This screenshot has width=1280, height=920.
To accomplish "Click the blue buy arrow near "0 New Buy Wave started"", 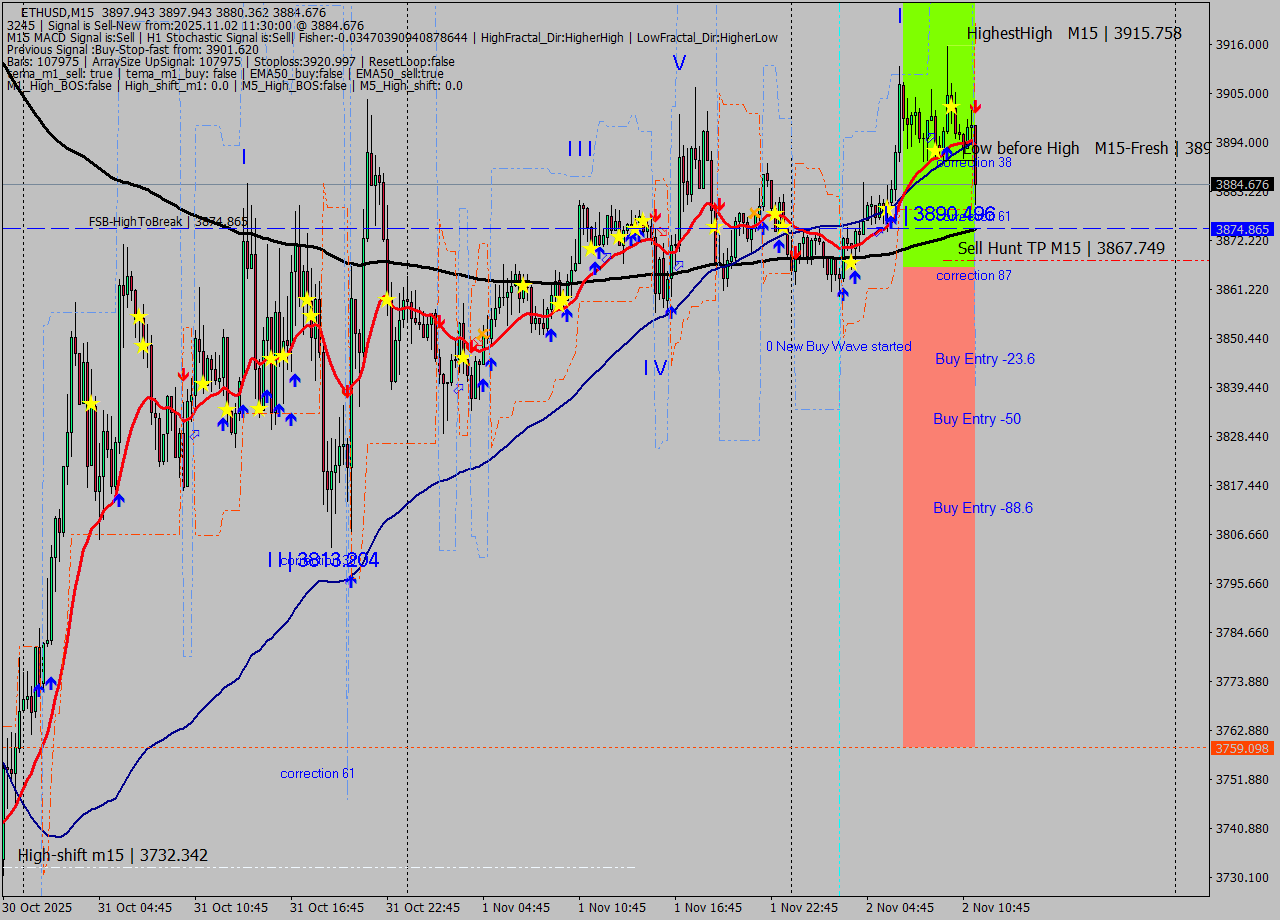I will [x=842, y=292].
